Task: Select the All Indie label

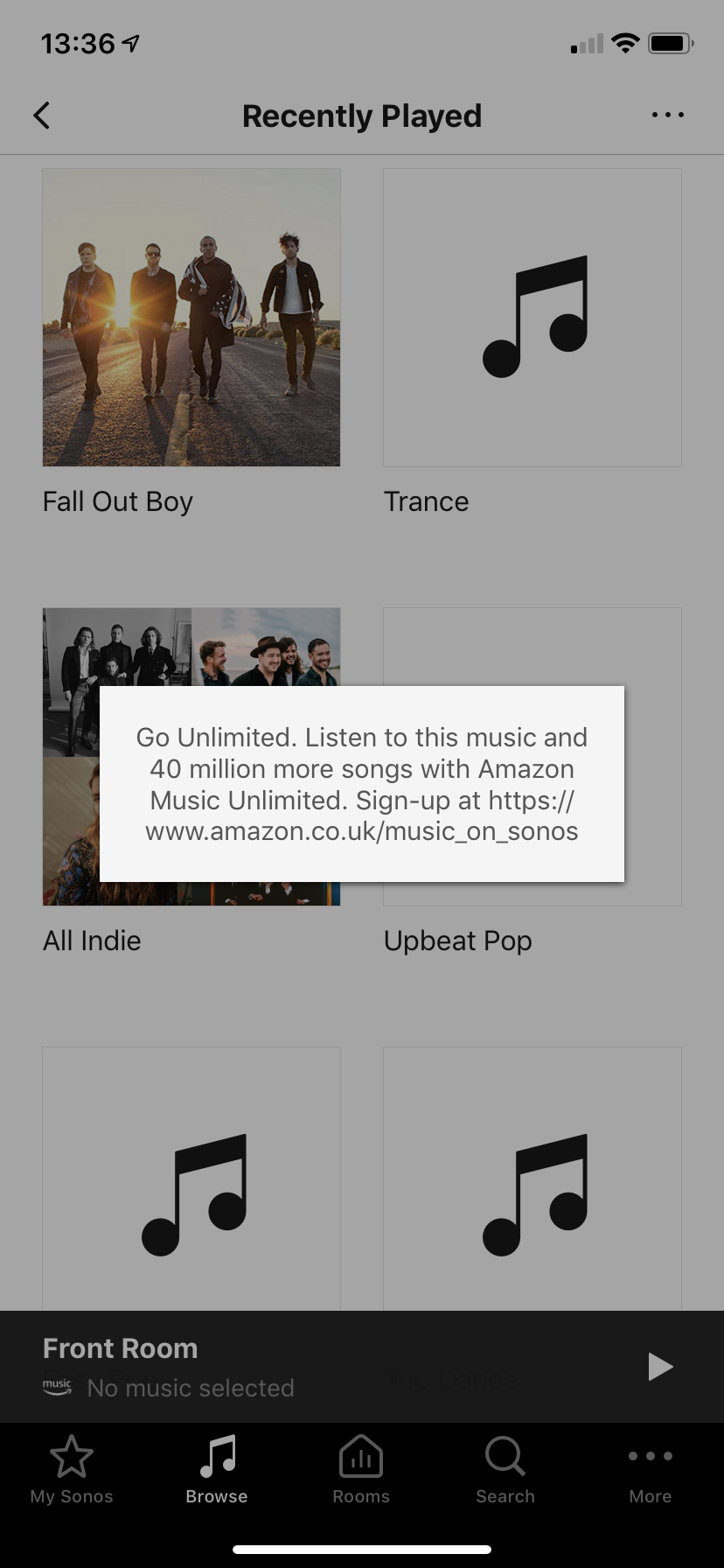Action: [x=92, y=941]
